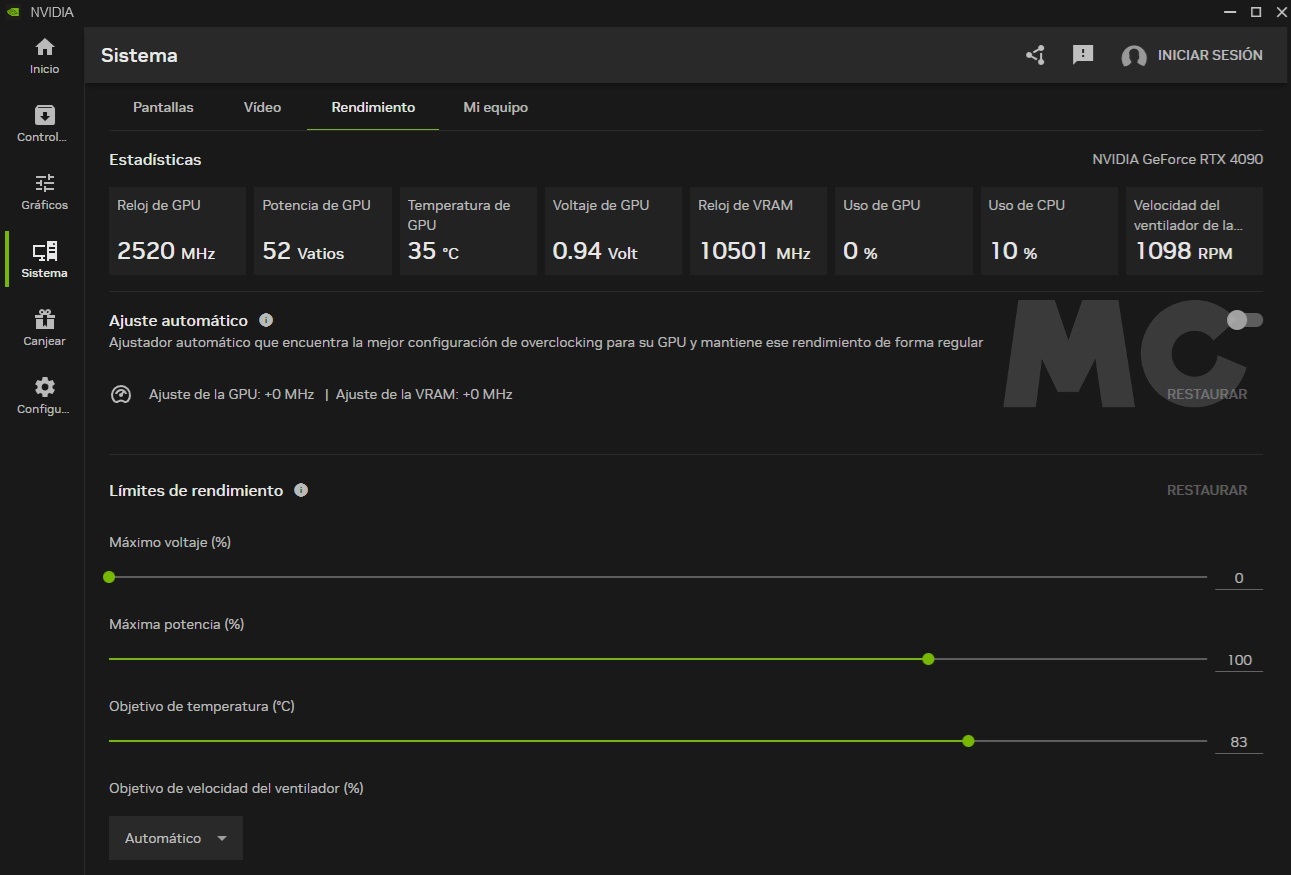Click the Estadísticas heading

coord(155,160)
